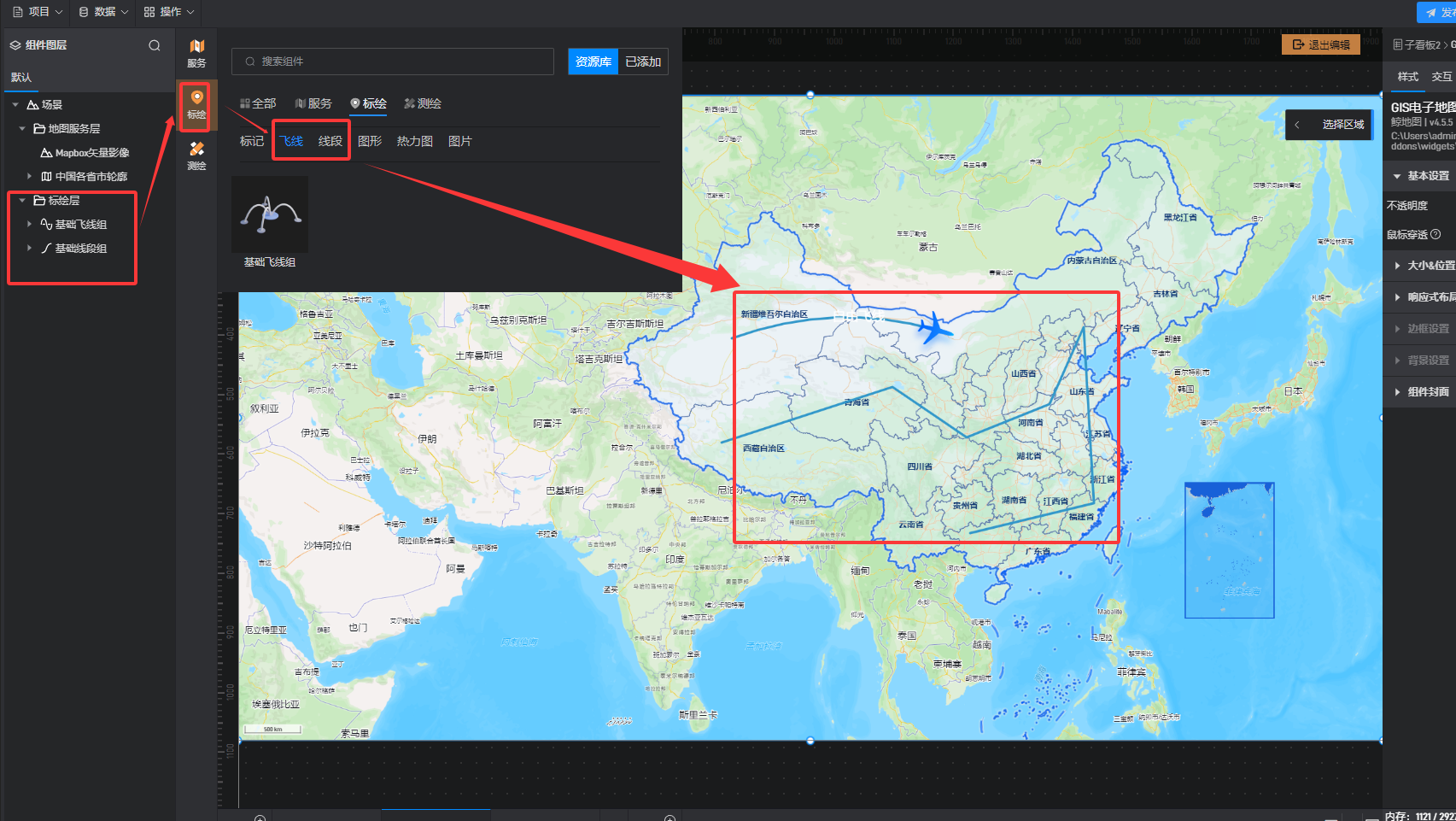Choose the 线段 subcategory
This screenshot has width=1456, height=821.
click(330, 141)
